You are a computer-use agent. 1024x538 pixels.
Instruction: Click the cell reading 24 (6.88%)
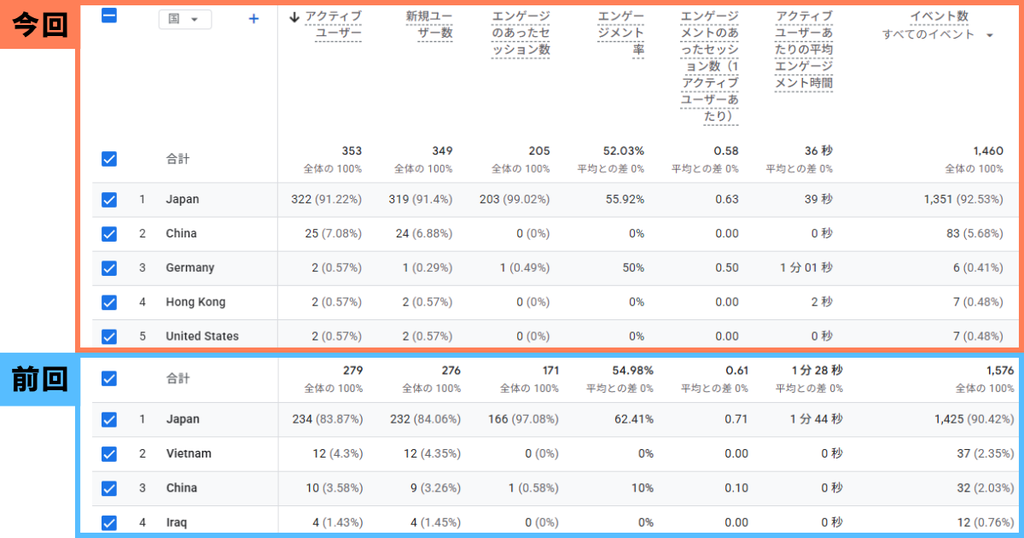click(x=424, y=234)
